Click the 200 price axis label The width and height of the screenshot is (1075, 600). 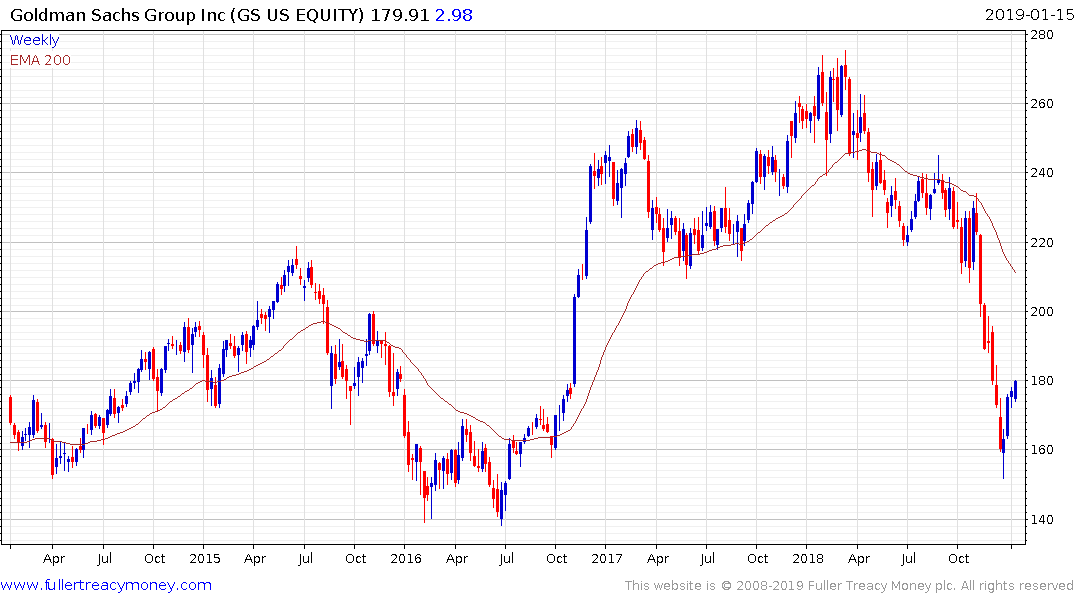click(1041, 311)
